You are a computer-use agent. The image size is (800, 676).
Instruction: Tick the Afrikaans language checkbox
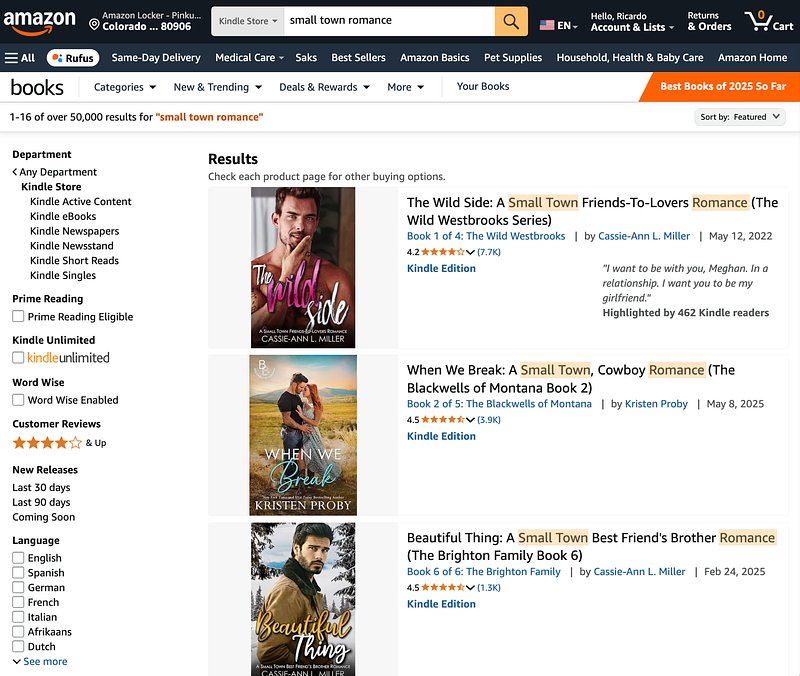pos(18,632)
